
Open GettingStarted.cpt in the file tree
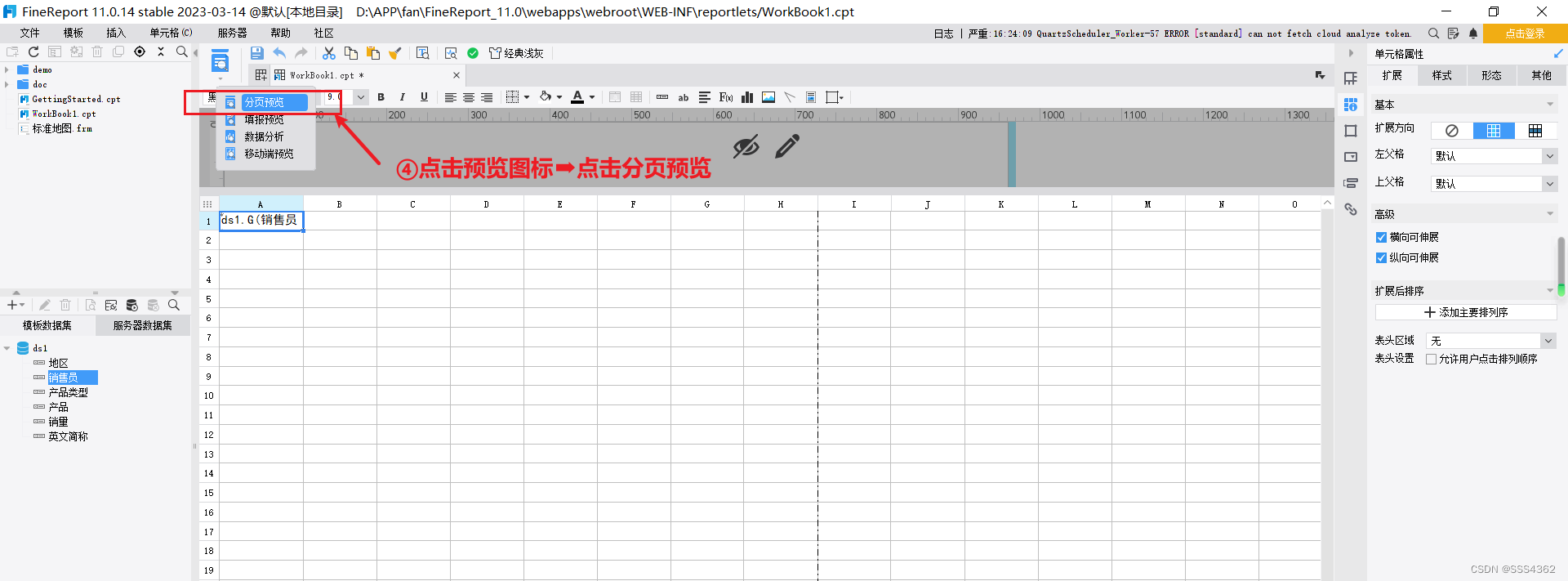click(76, 99)
